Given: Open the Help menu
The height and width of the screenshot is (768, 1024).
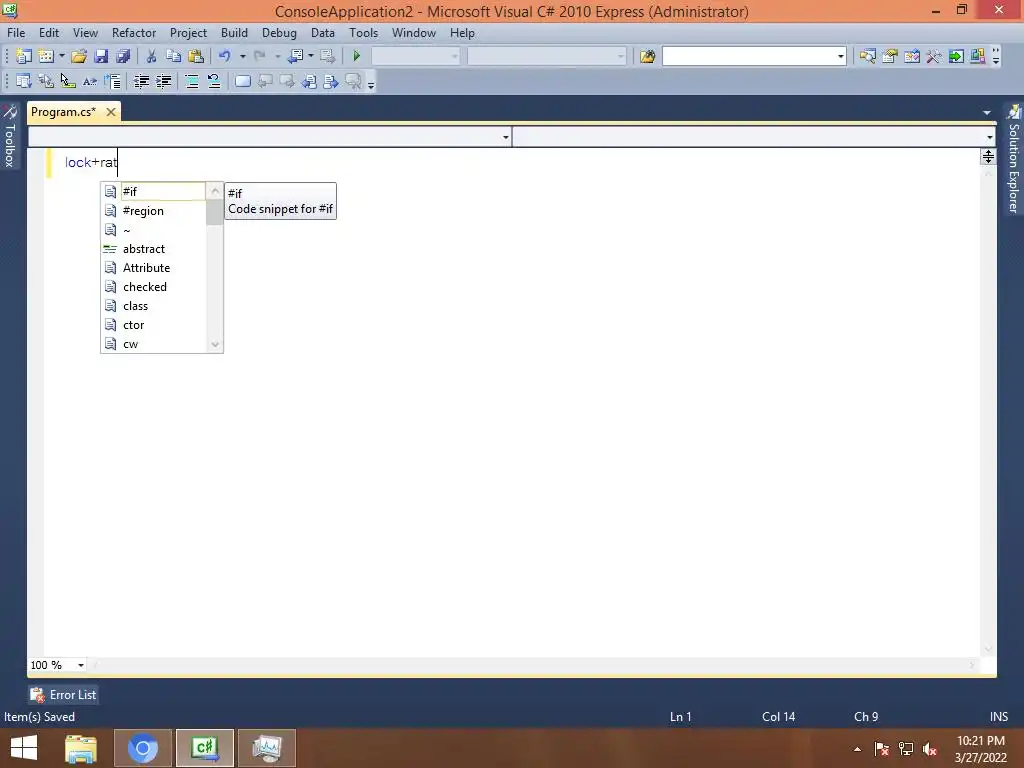Looking at the screenshot, I should 462,33.
